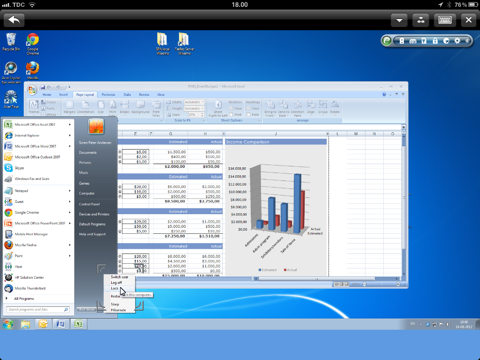Click the gear icon in desktop gadget bar

(x=457, y=41)
